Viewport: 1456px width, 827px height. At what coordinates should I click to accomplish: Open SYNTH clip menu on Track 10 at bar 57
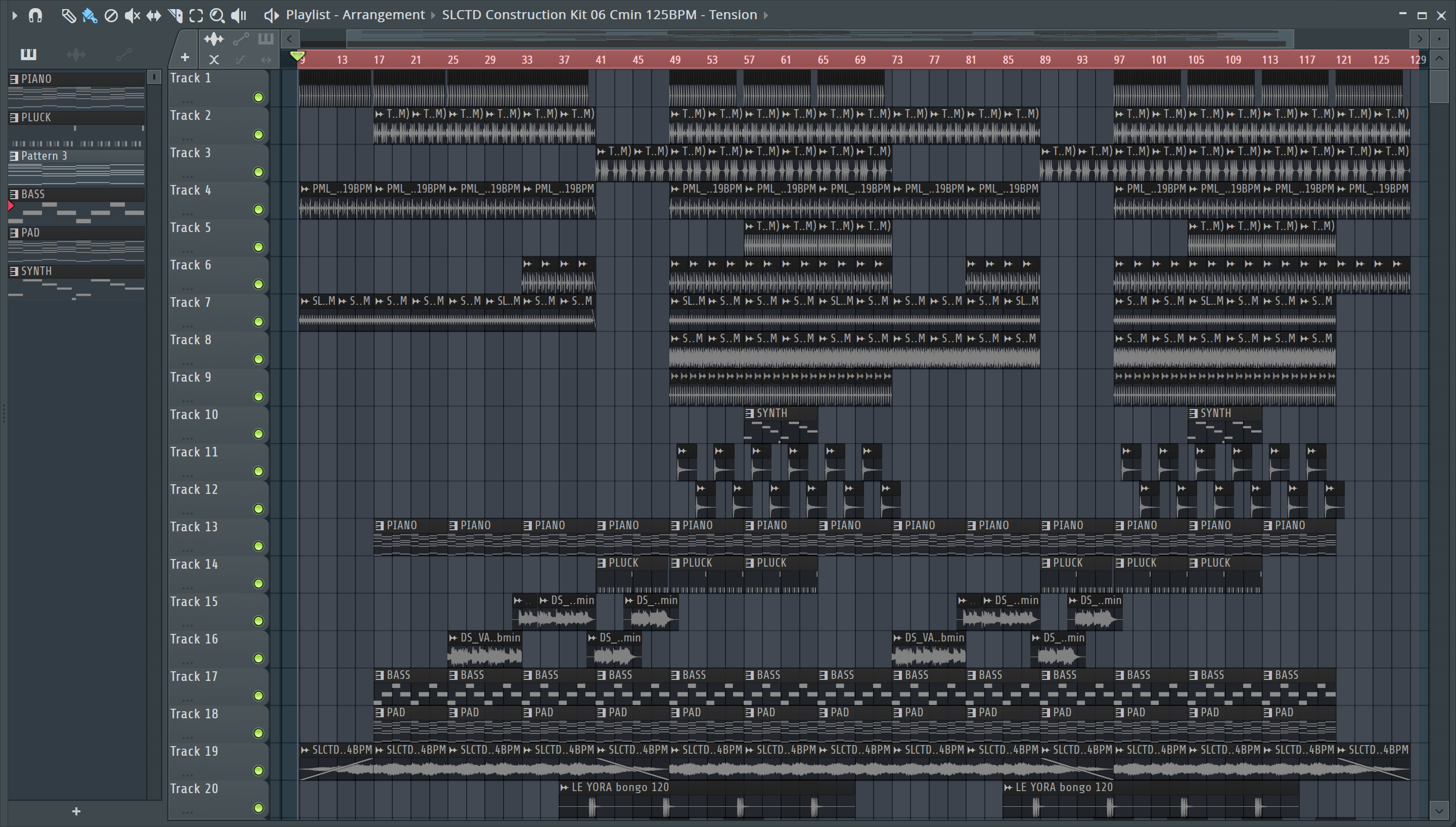click(750, 413)
